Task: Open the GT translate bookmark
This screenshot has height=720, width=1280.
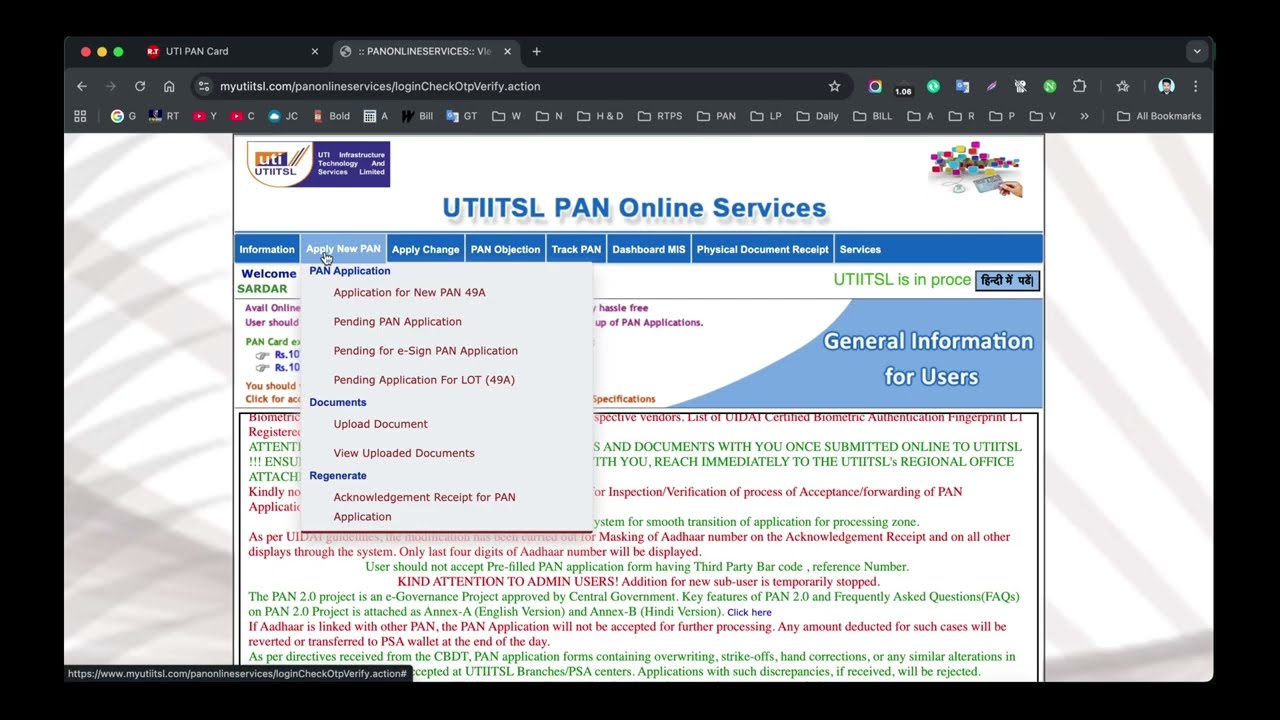Action: point(461,116)
